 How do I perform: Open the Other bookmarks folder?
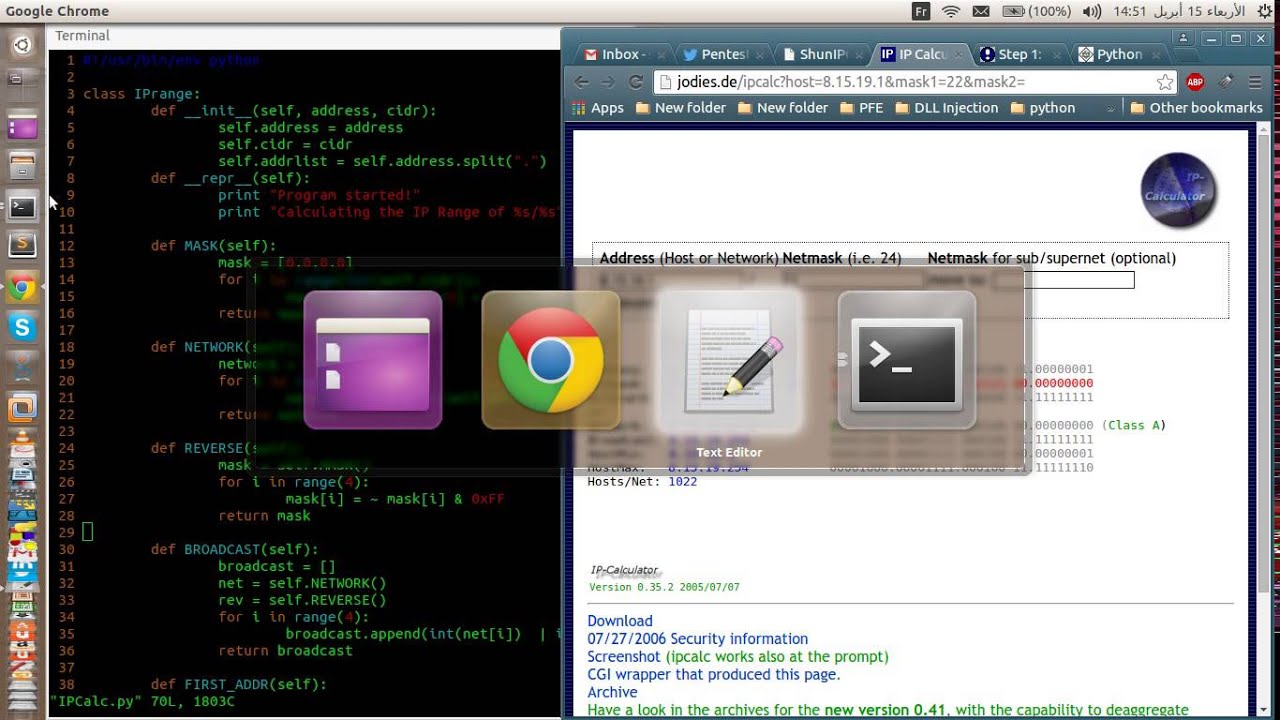1196,108
